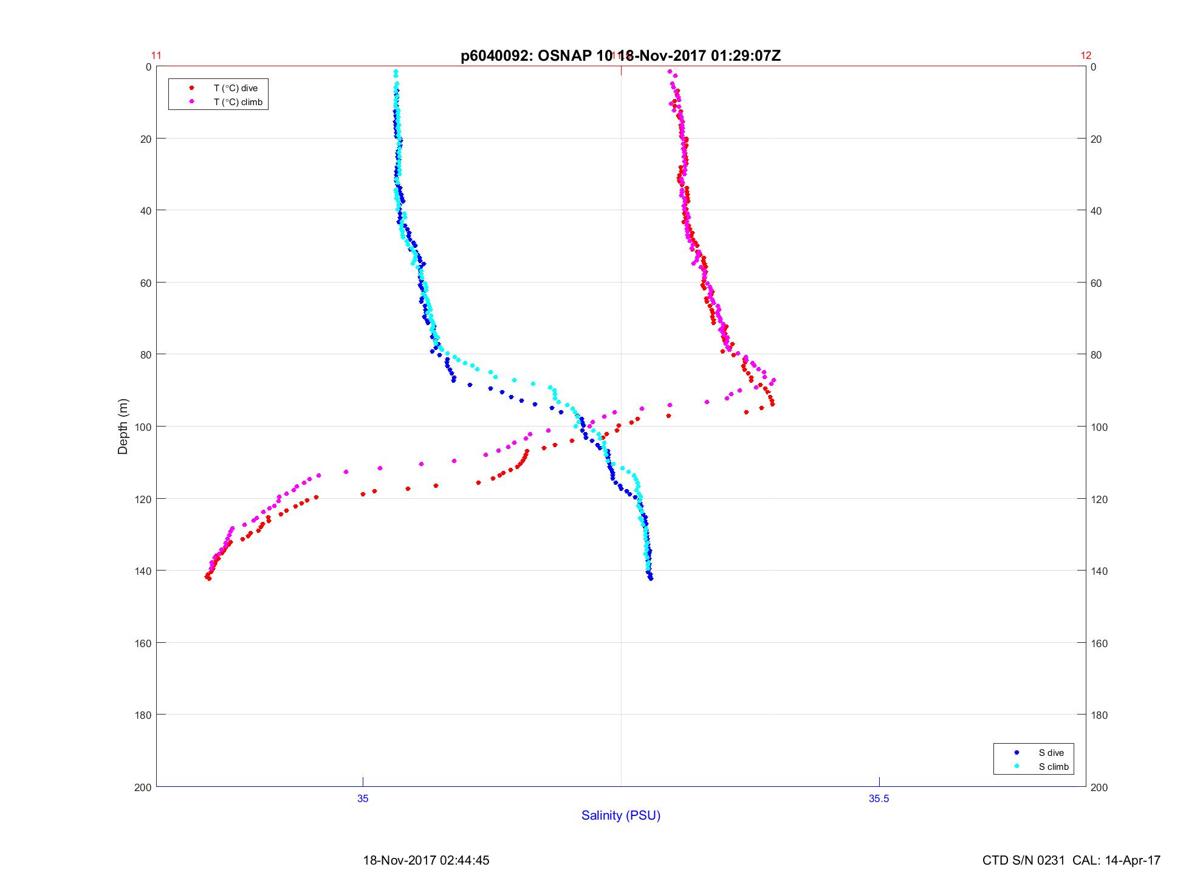Screen dimensions: 1200x885
Task: Click right-axis depth tick label 140
Action: tap(1100, 571)
